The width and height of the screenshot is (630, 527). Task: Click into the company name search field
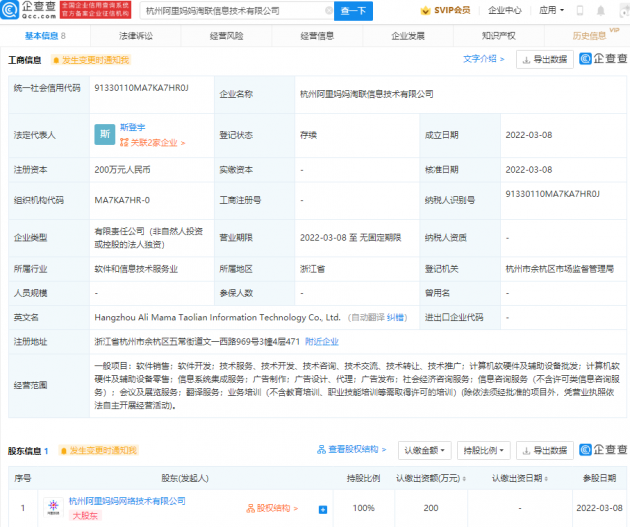(235, 11)
